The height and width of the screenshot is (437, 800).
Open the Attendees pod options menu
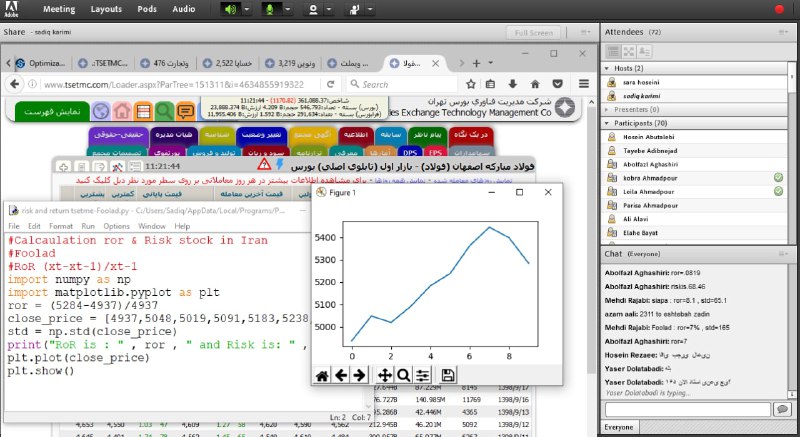point(783,32)
